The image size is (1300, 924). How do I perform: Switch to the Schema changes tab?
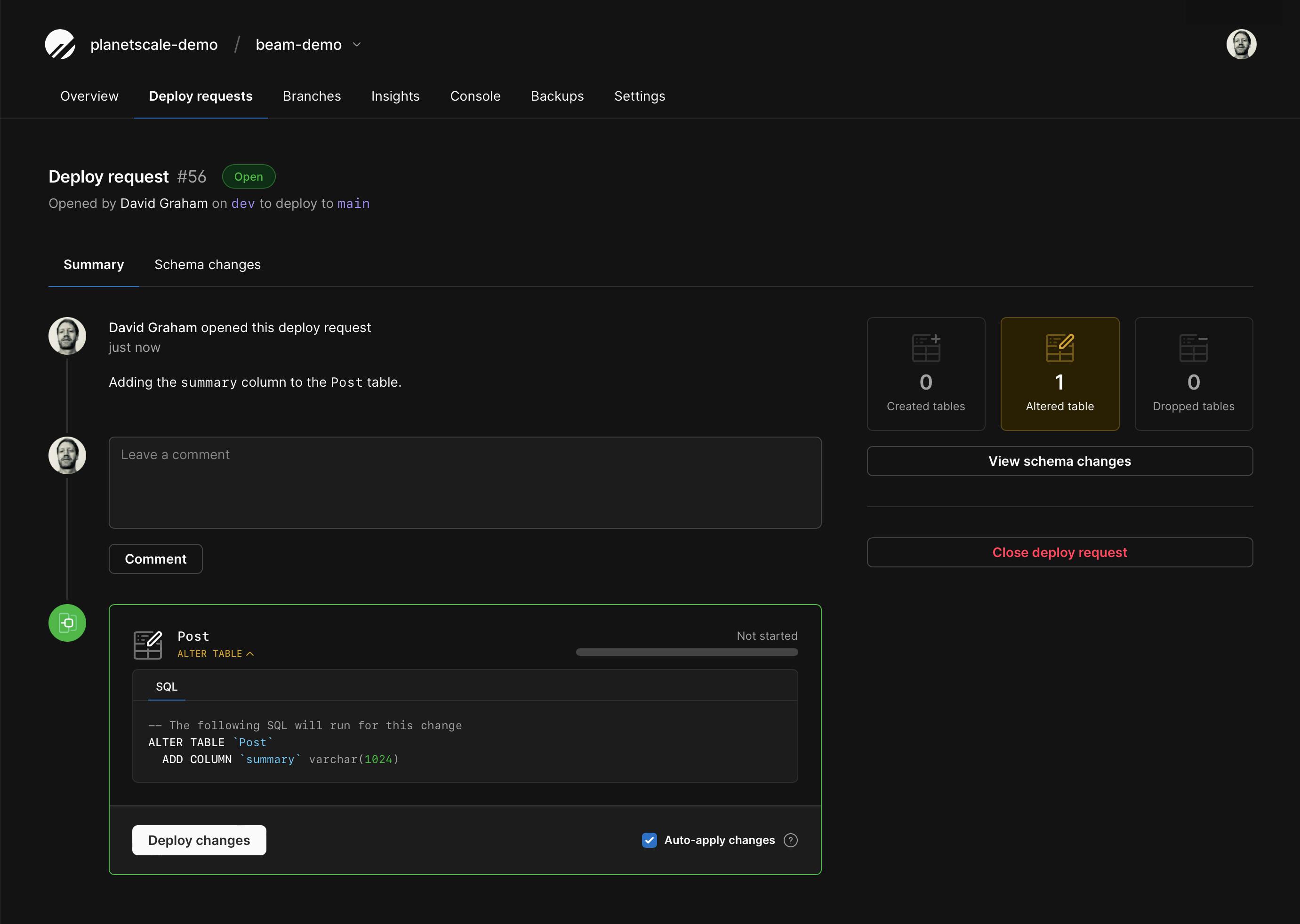[207, 264]
